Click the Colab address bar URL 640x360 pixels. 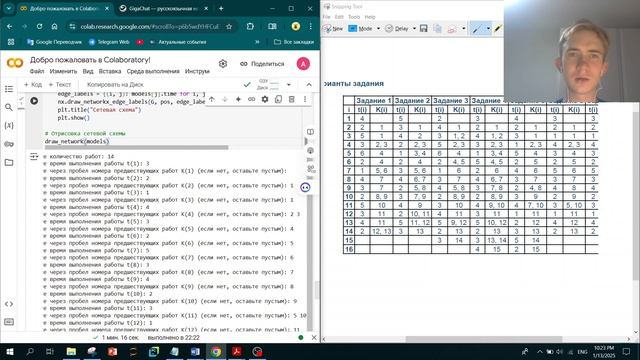(x=149, y=27)
